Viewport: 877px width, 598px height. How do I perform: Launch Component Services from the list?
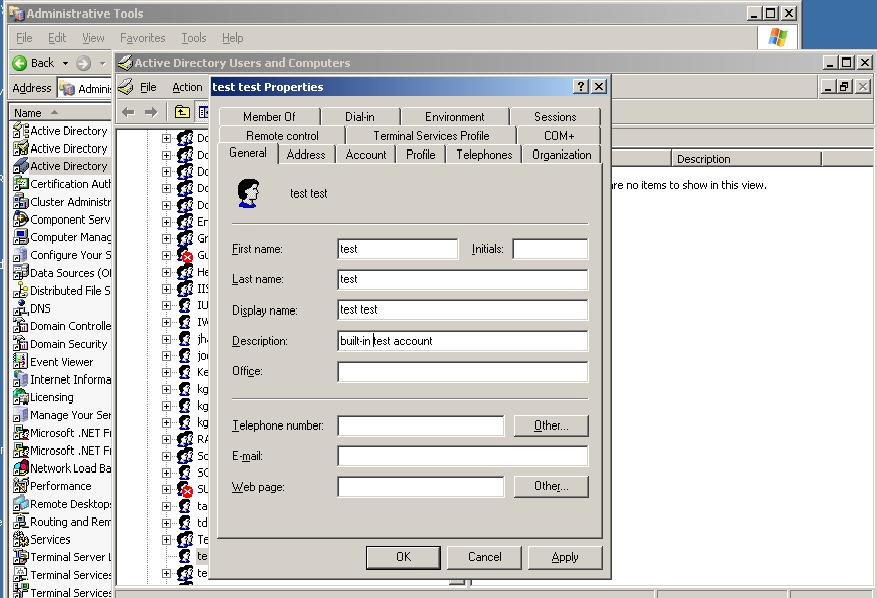[62, 219]
